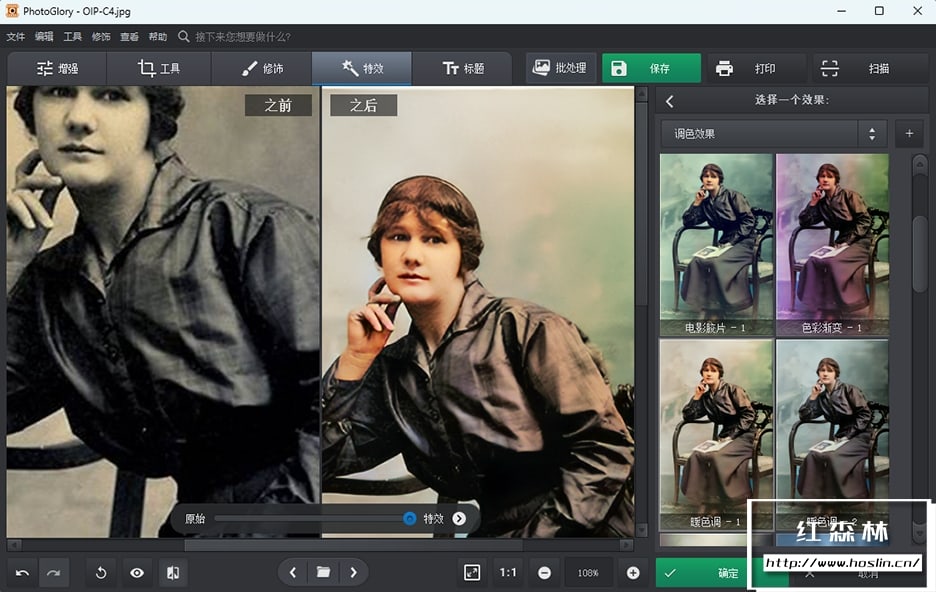Open the 文件 menu
Screen dimensions: 936x592
[15, 37]
